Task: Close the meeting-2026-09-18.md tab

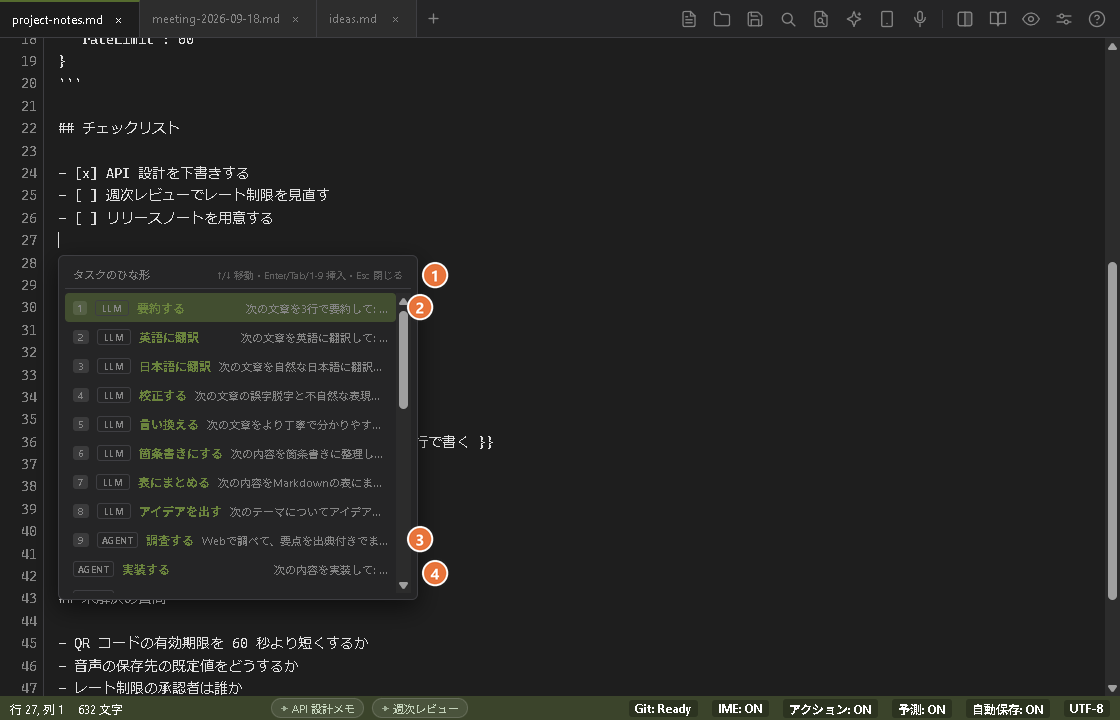Action: [x=295, y=20]
